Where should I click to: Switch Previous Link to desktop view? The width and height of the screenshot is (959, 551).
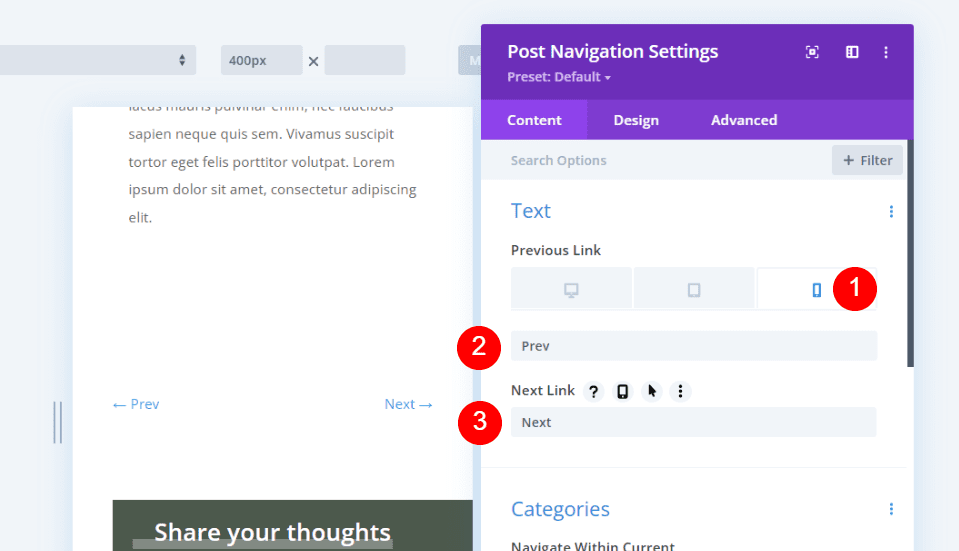pos(571,289)
